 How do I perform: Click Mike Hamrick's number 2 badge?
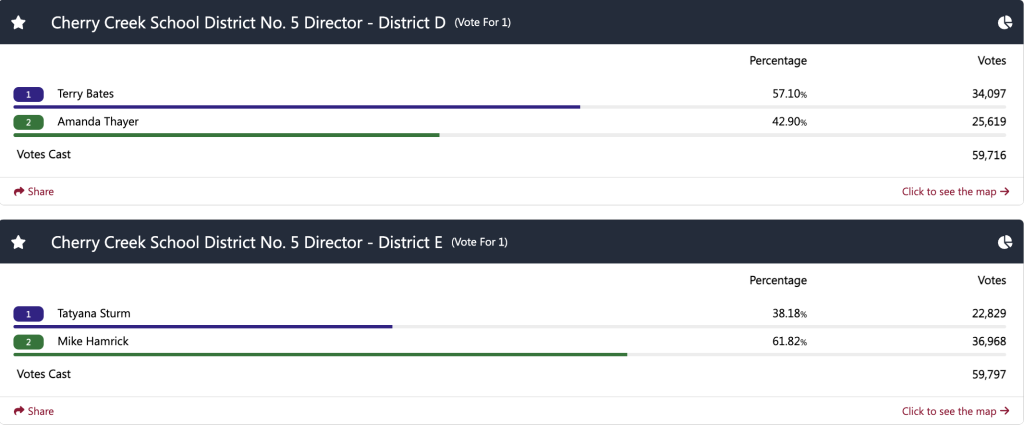point(29,342)
